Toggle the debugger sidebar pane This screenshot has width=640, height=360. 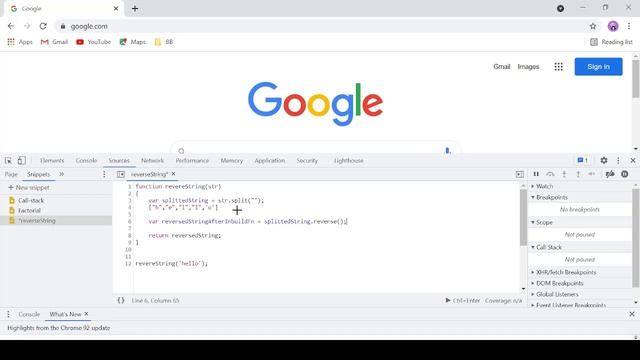520,174
